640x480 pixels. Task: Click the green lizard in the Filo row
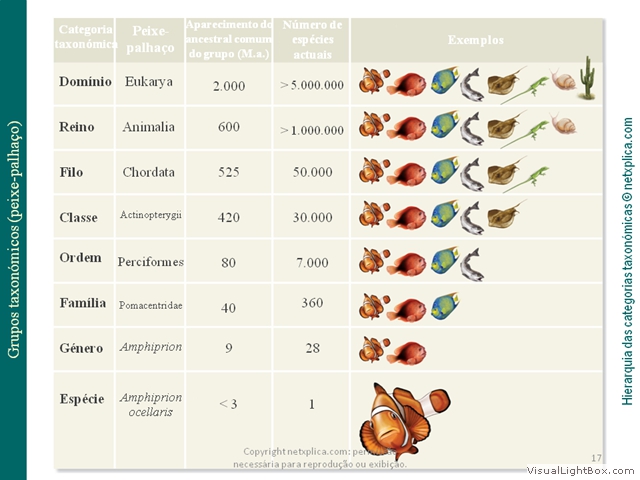(526, 178)
